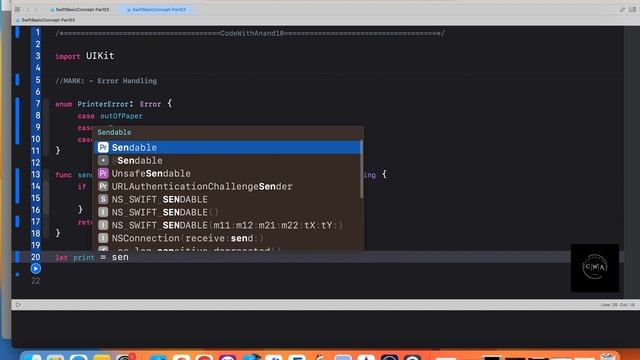Image resolution: width=640 pixels, height=360 pixels.
Task: Run the playground with the blue play button
Action: point(36,269)
